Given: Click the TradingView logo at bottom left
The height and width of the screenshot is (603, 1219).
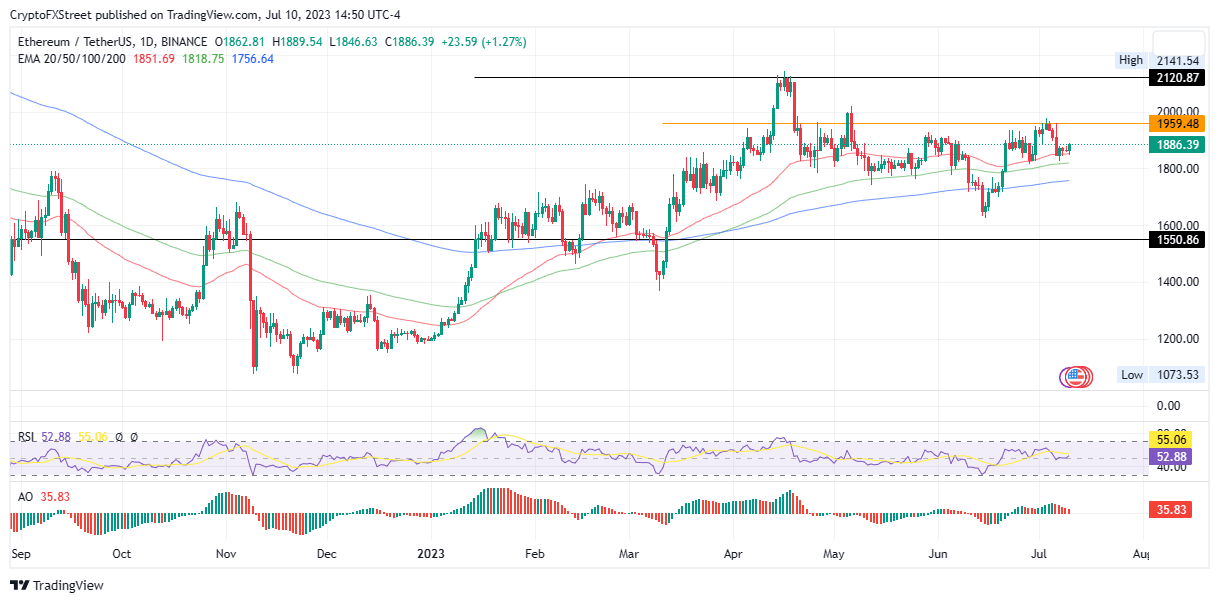Looking at the screenshot, I should [57, 585].
